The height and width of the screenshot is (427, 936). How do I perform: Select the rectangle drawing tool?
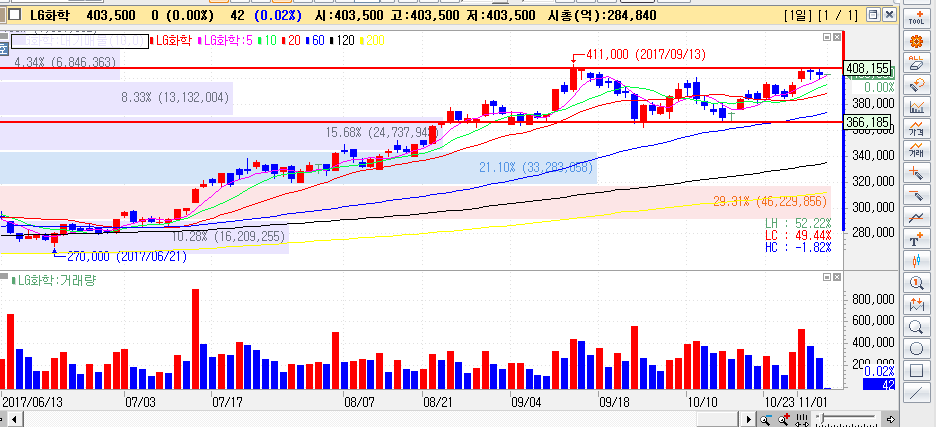click(916, 370)
